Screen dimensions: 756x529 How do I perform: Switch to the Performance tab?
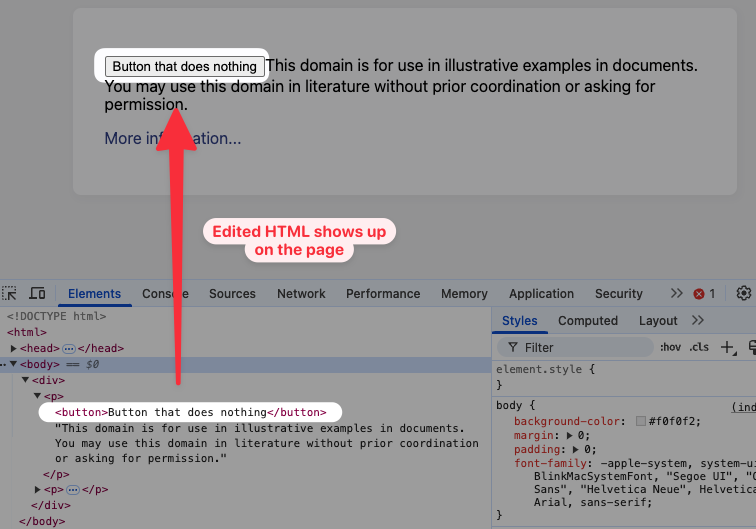(x=383, y=294)
